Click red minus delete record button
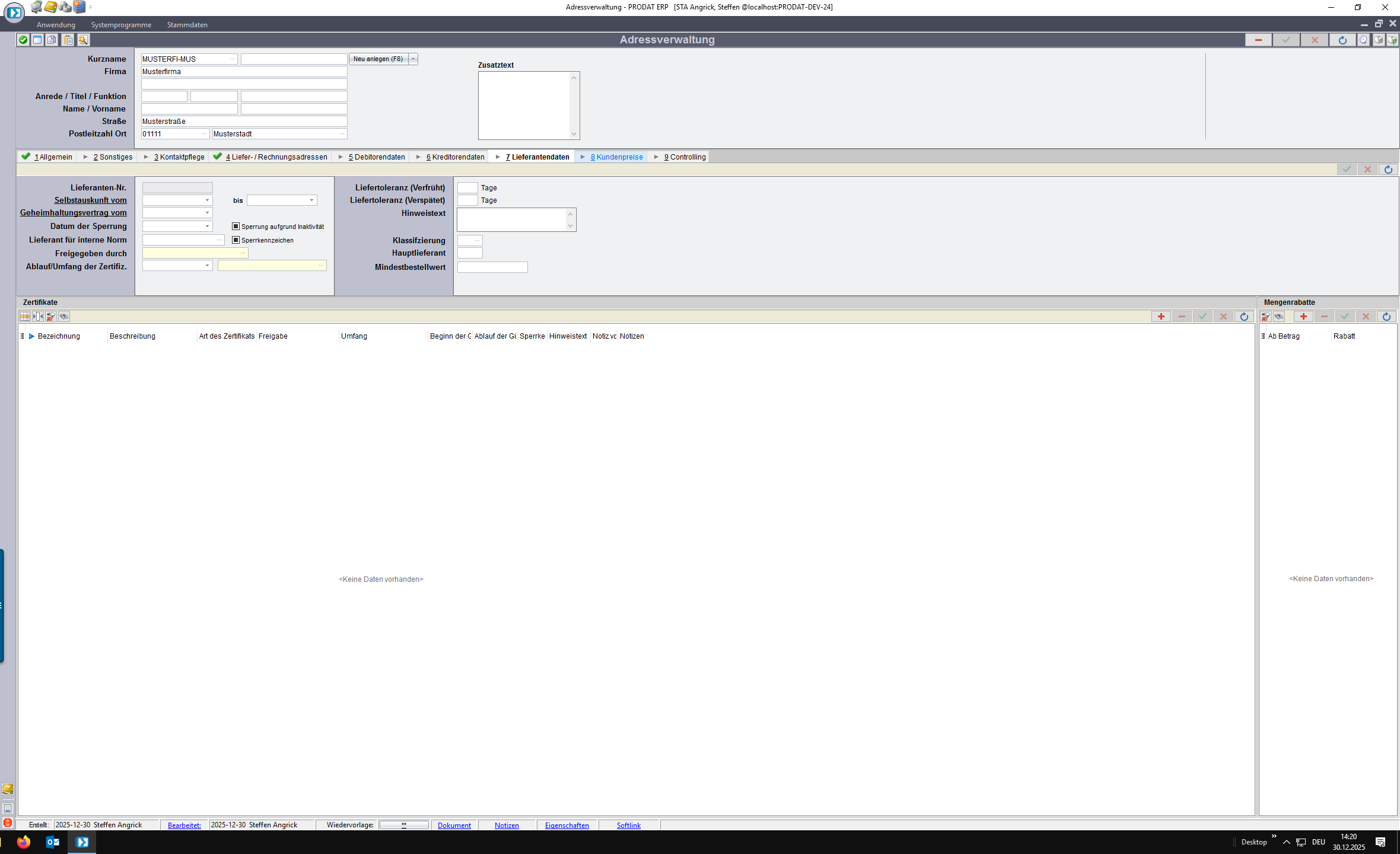The height and width of the screenshot is (854, 1400). click(x=1258, y=40)
